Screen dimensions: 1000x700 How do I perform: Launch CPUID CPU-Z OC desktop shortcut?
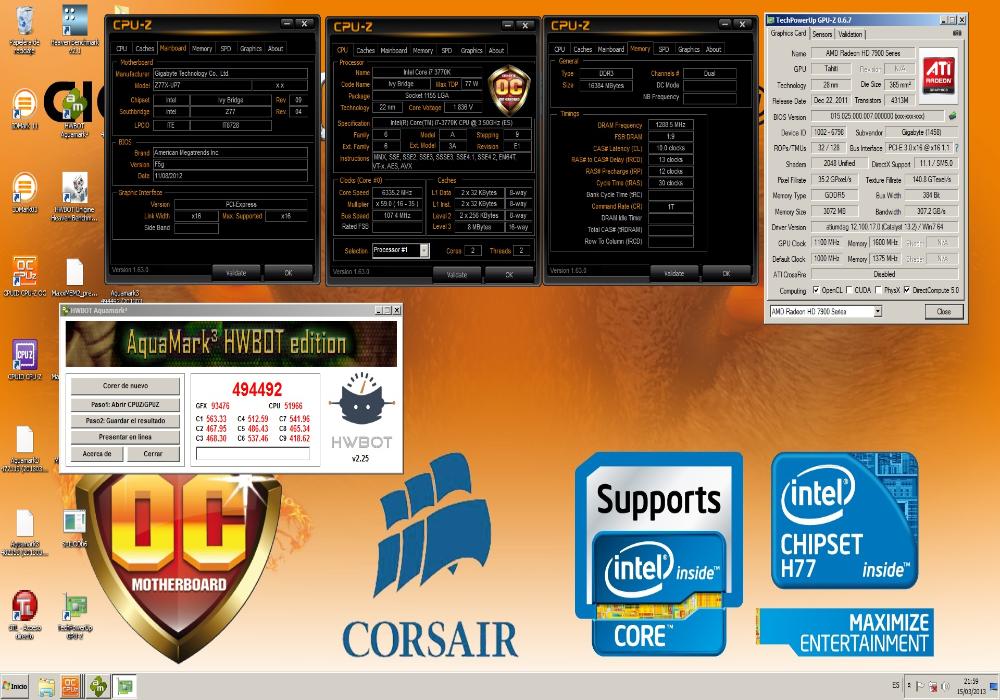coord(24,276)
